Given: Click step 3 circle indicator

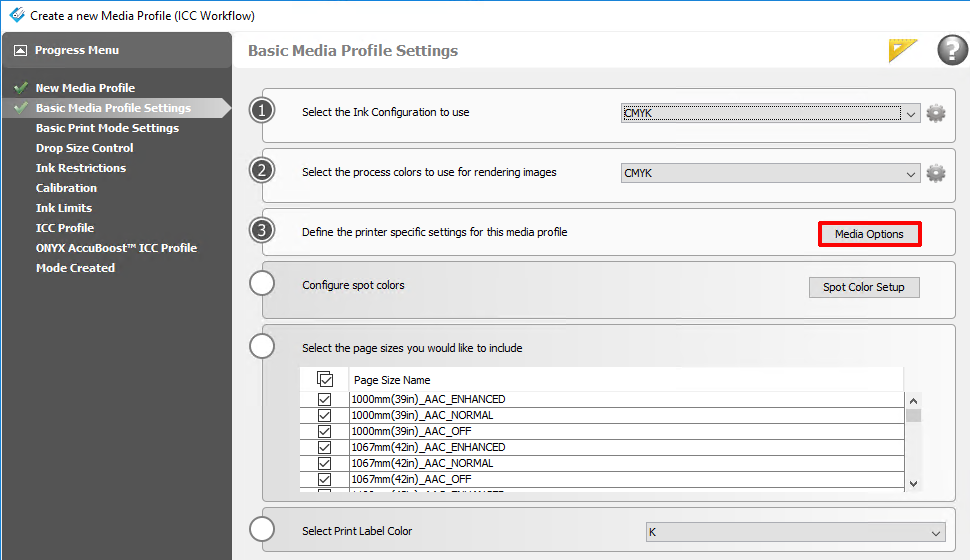Looking at the screenshot, I should [262, 231].
